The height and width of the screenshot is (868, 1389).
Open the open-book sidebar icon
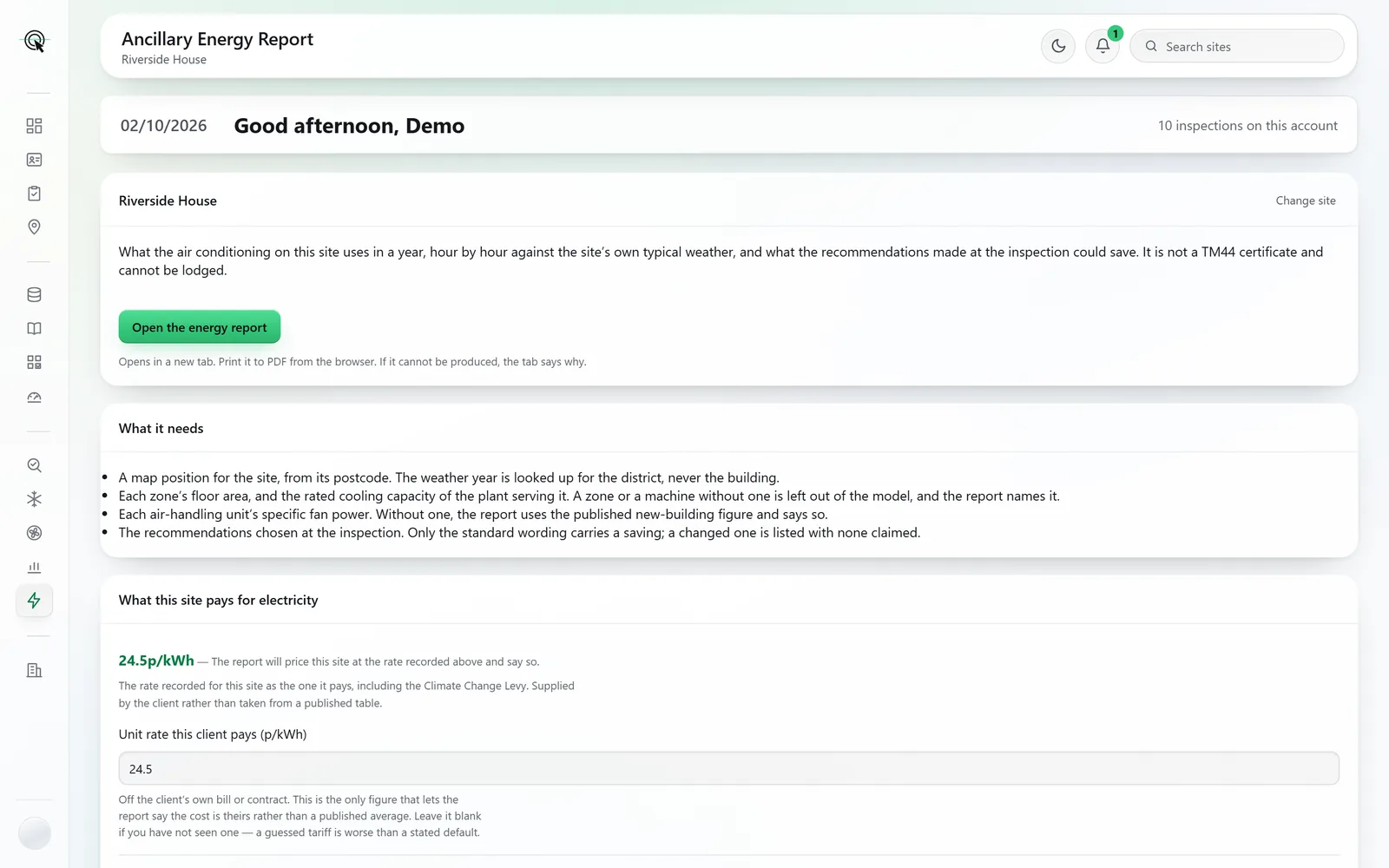[34, 329]
